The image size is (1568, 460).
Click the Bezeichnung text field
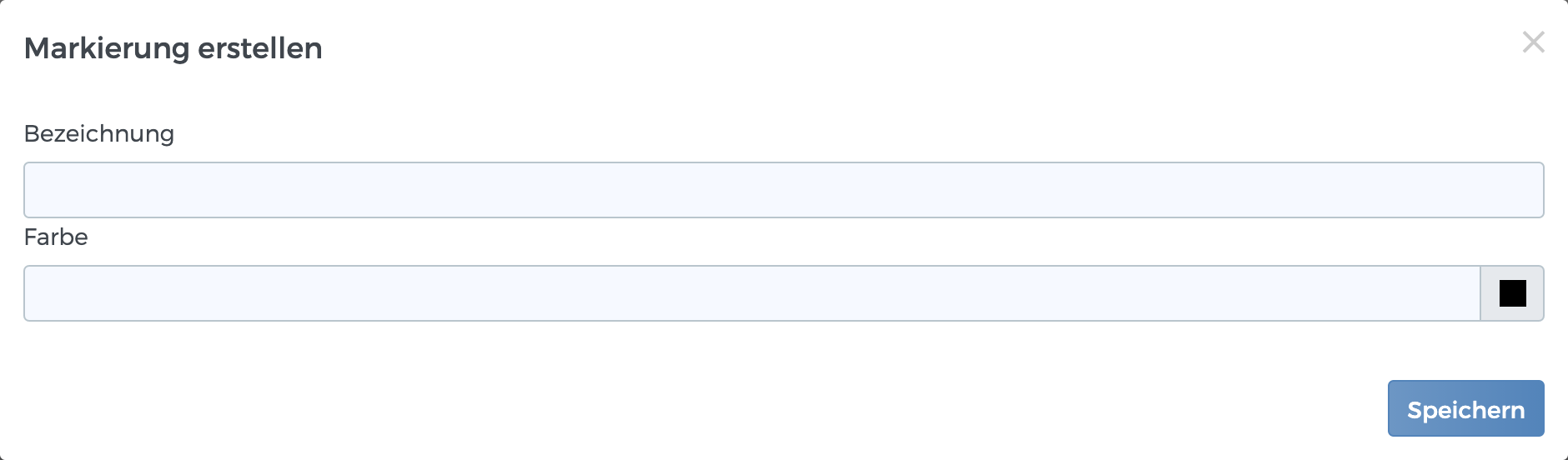pos(783,190)
